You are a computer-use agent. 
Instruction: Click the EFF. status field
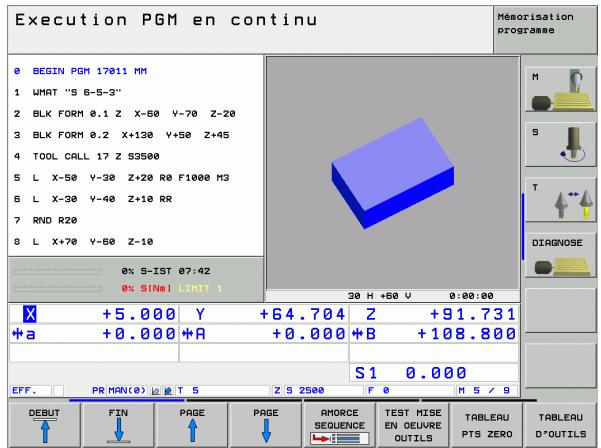30,391
